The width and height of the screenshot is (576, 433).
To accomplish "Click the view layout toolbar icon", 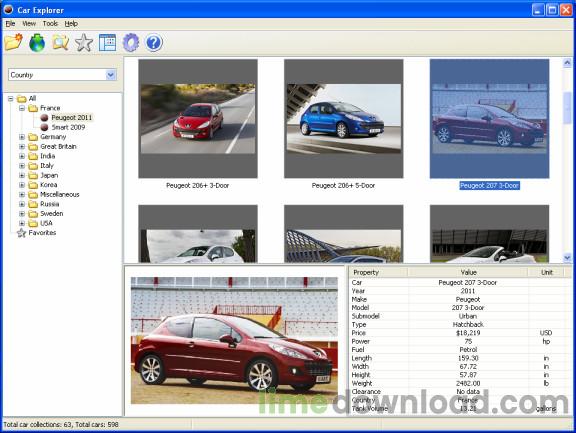I will (107, 42).
